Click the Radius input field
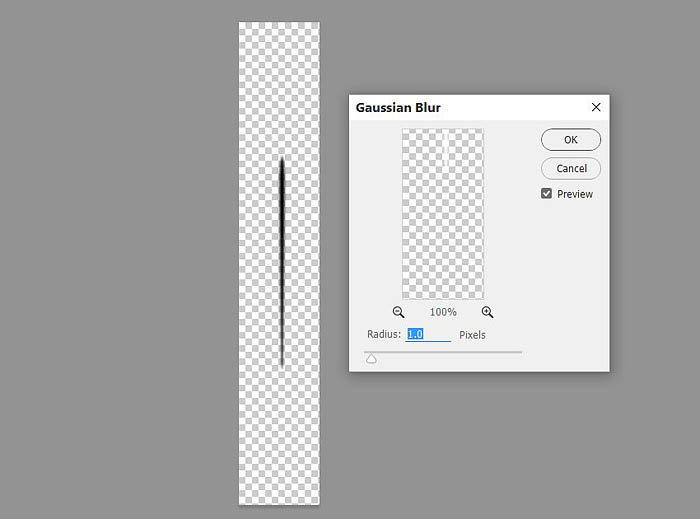700x519 pixels. 428,334
